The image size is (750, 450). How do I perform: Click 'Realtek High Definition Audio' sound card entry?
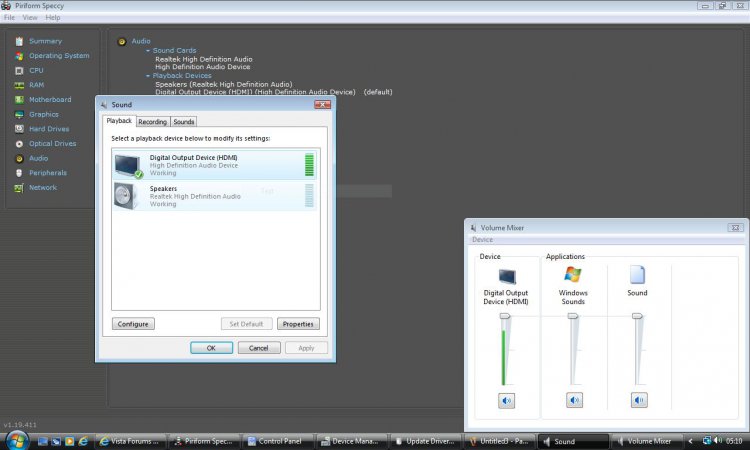coord(204,59)
